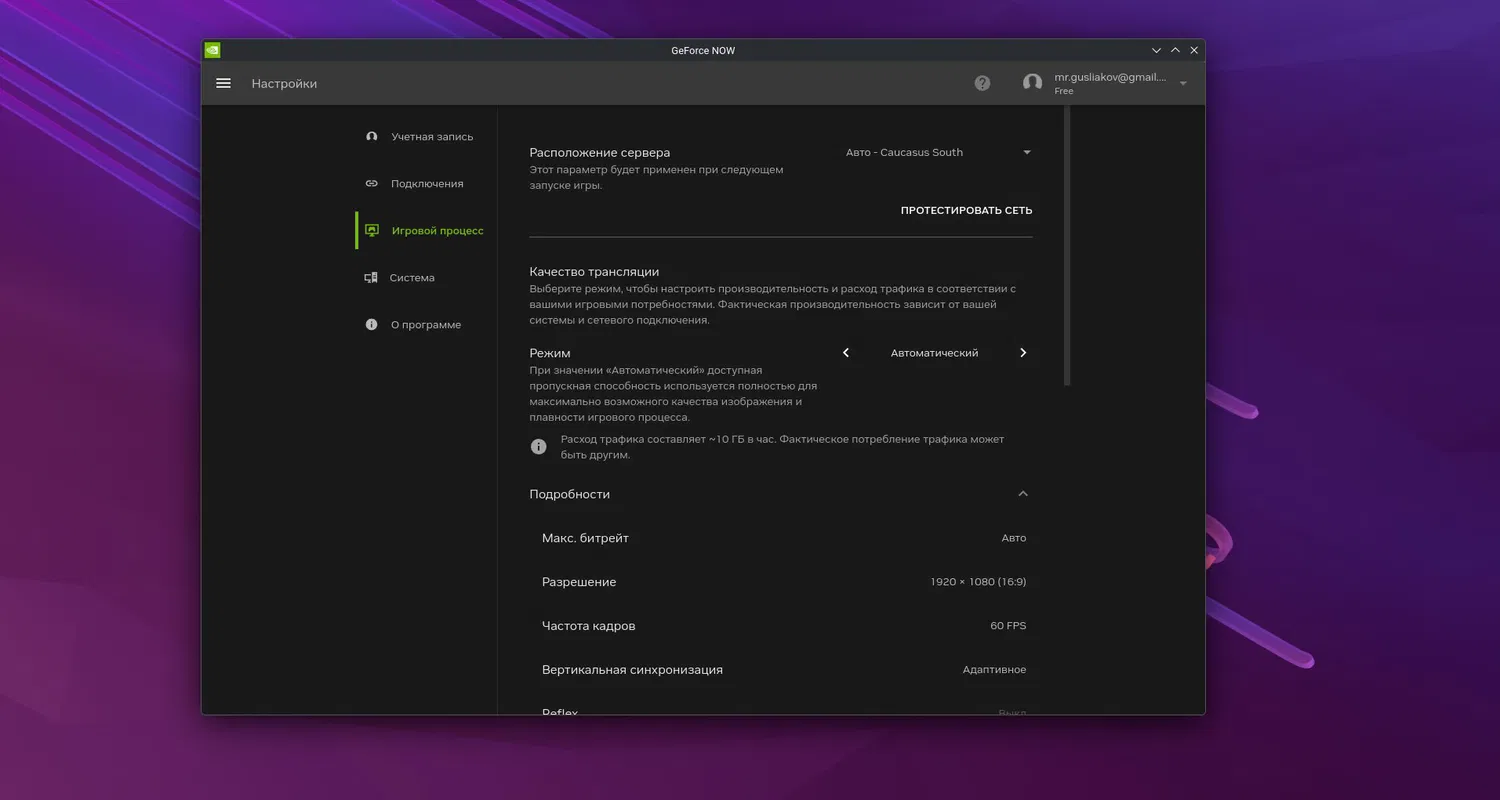Close the GeForce NOW window
This screenshot has width=1500, height=800.
pos(1194,50)
